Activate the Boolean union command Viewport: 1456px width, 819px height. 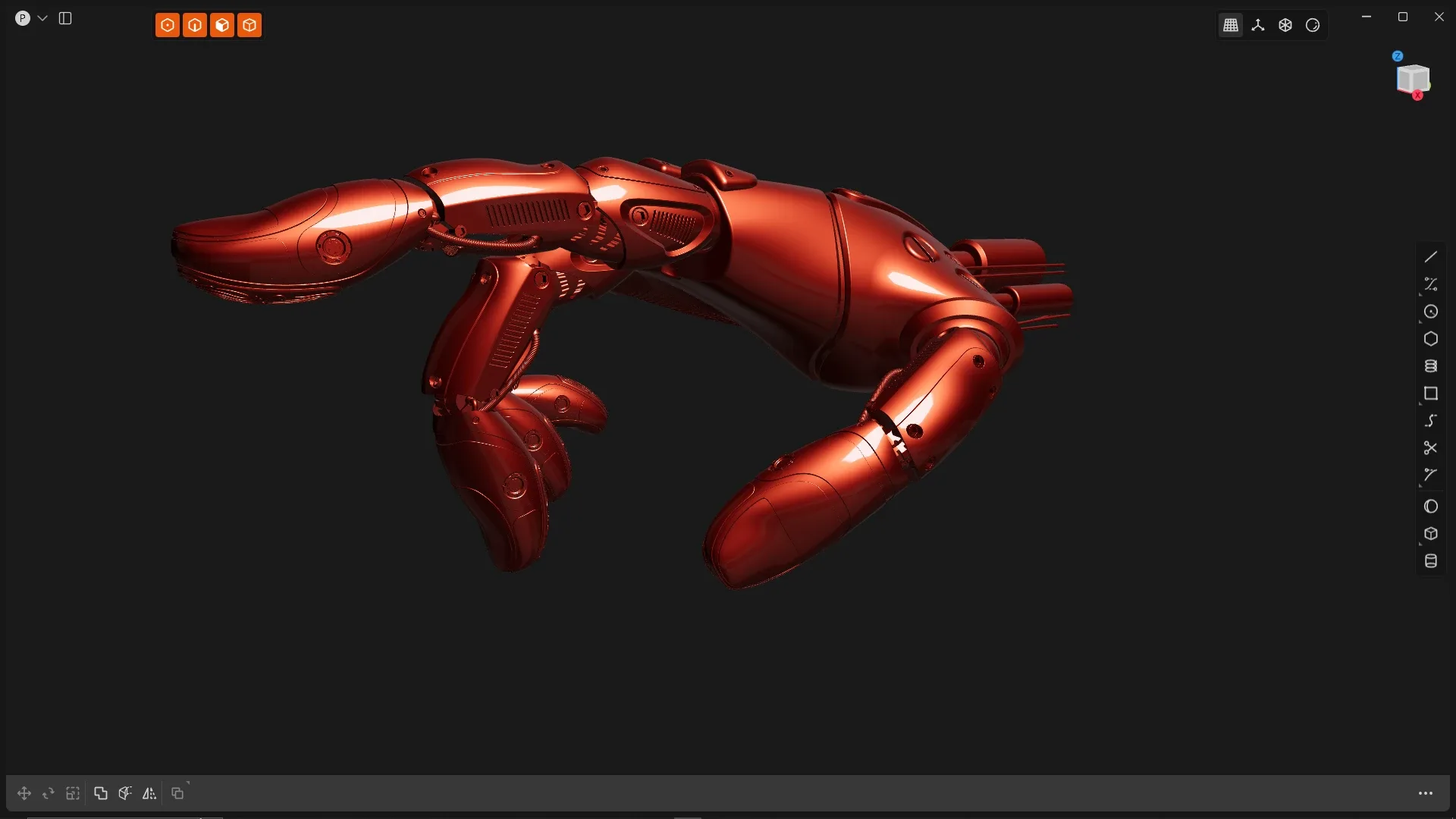coord(101,793)
